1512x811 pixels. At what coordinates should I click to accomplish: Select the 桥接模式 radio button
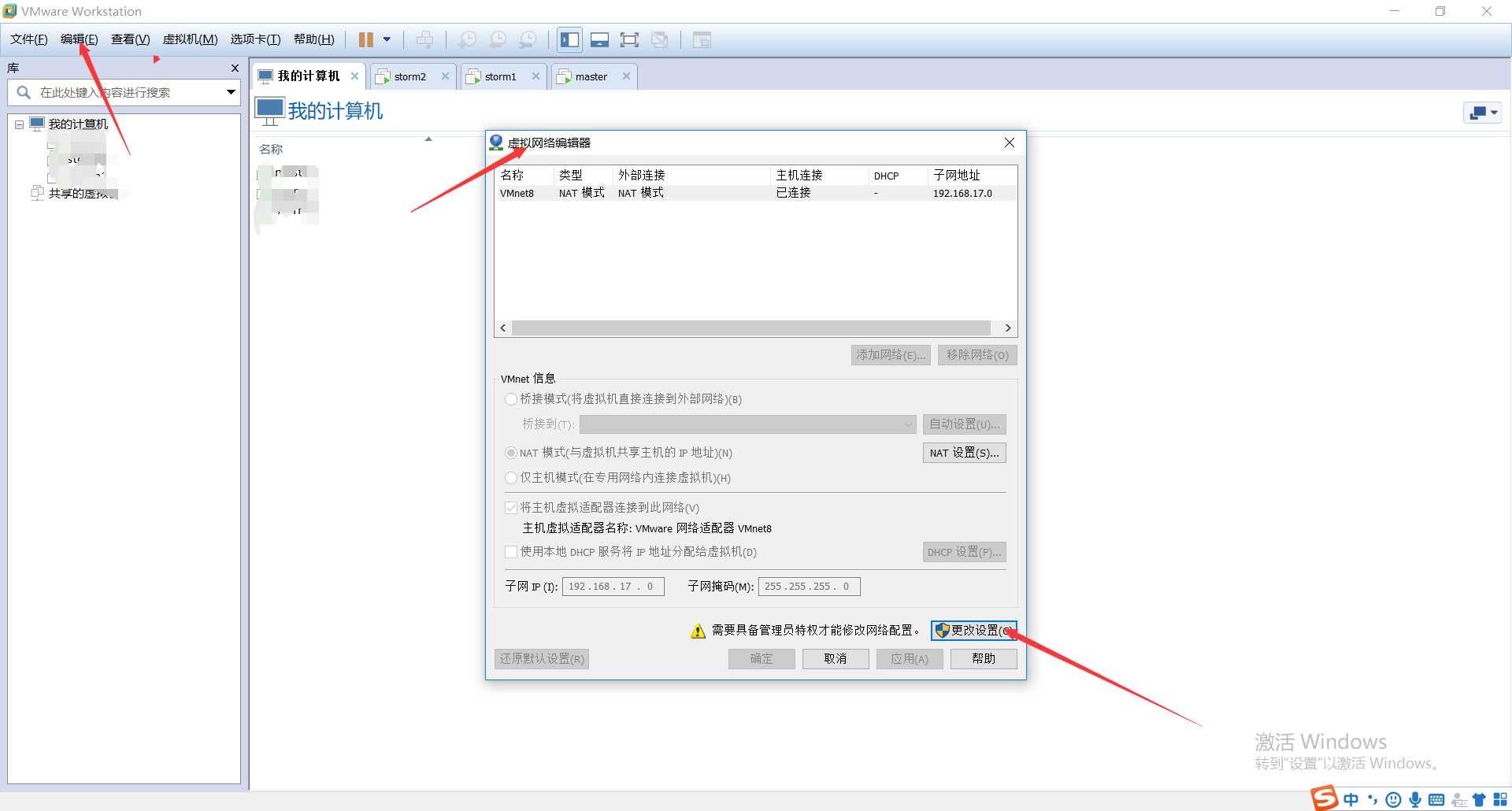[511, 399]
